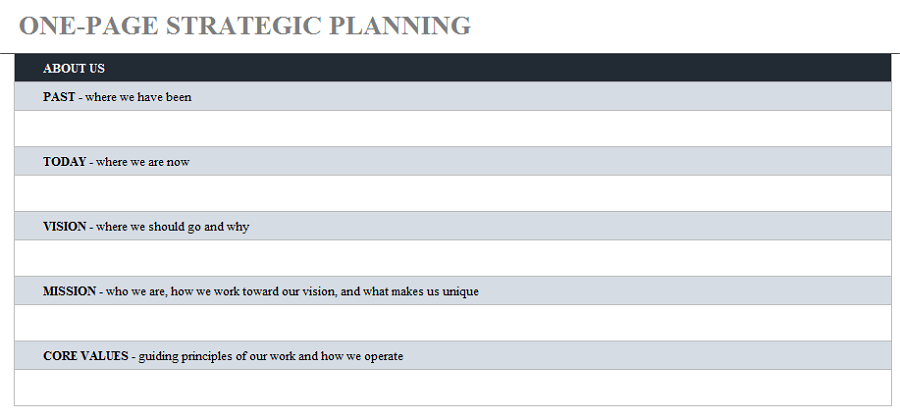Select the VISION section heading row
Screen dimensions: 900x419
[x=453, y=226]
